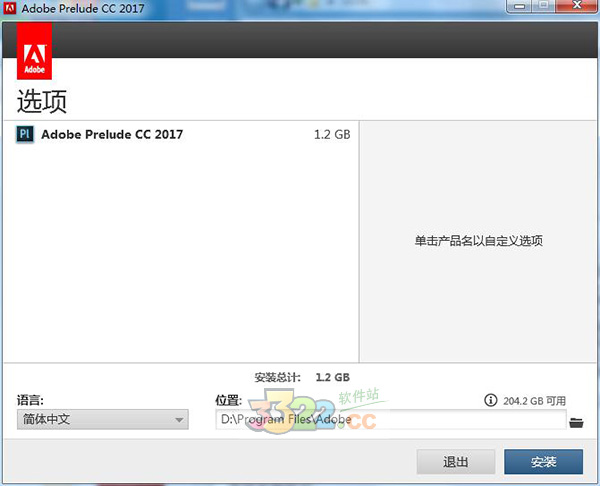Click the 204.2 GB 可用 free space text
Screen dimensions: 600x486
534,401
